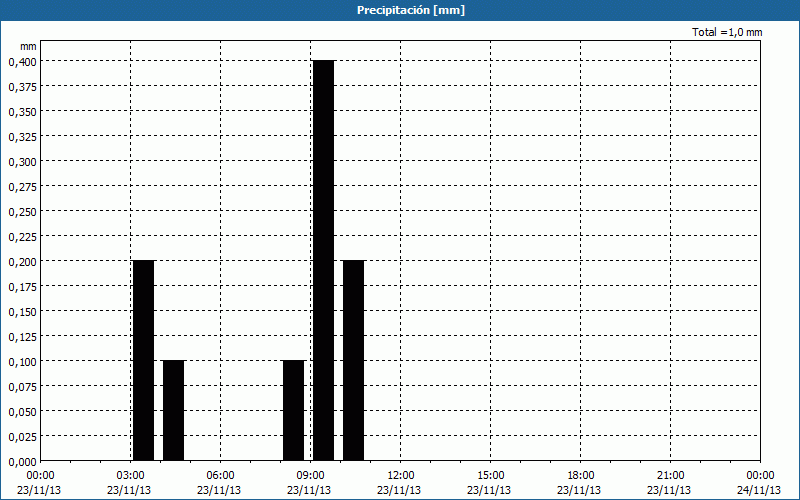Click the 23/11/13 date under 18:00
Image resolution: width=800 pixels, height=500 pixels.
point(579,490)
